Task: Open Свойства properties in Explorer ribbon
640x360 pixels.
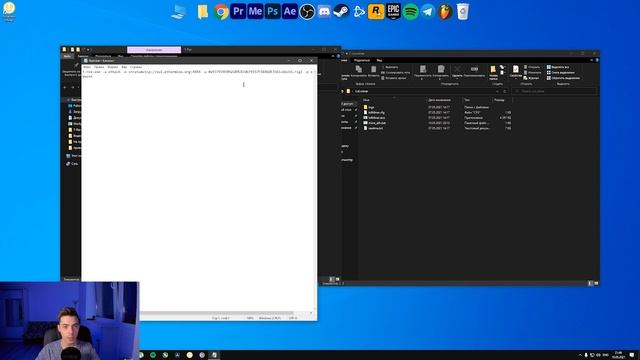Action: coord(516,71)
